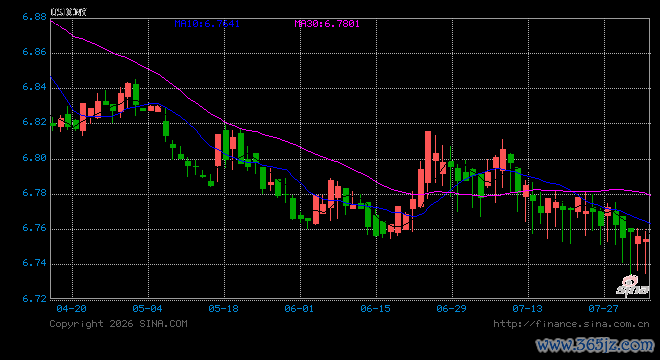Click the 05-04 date axis label
660x360 pixels.
147,309
